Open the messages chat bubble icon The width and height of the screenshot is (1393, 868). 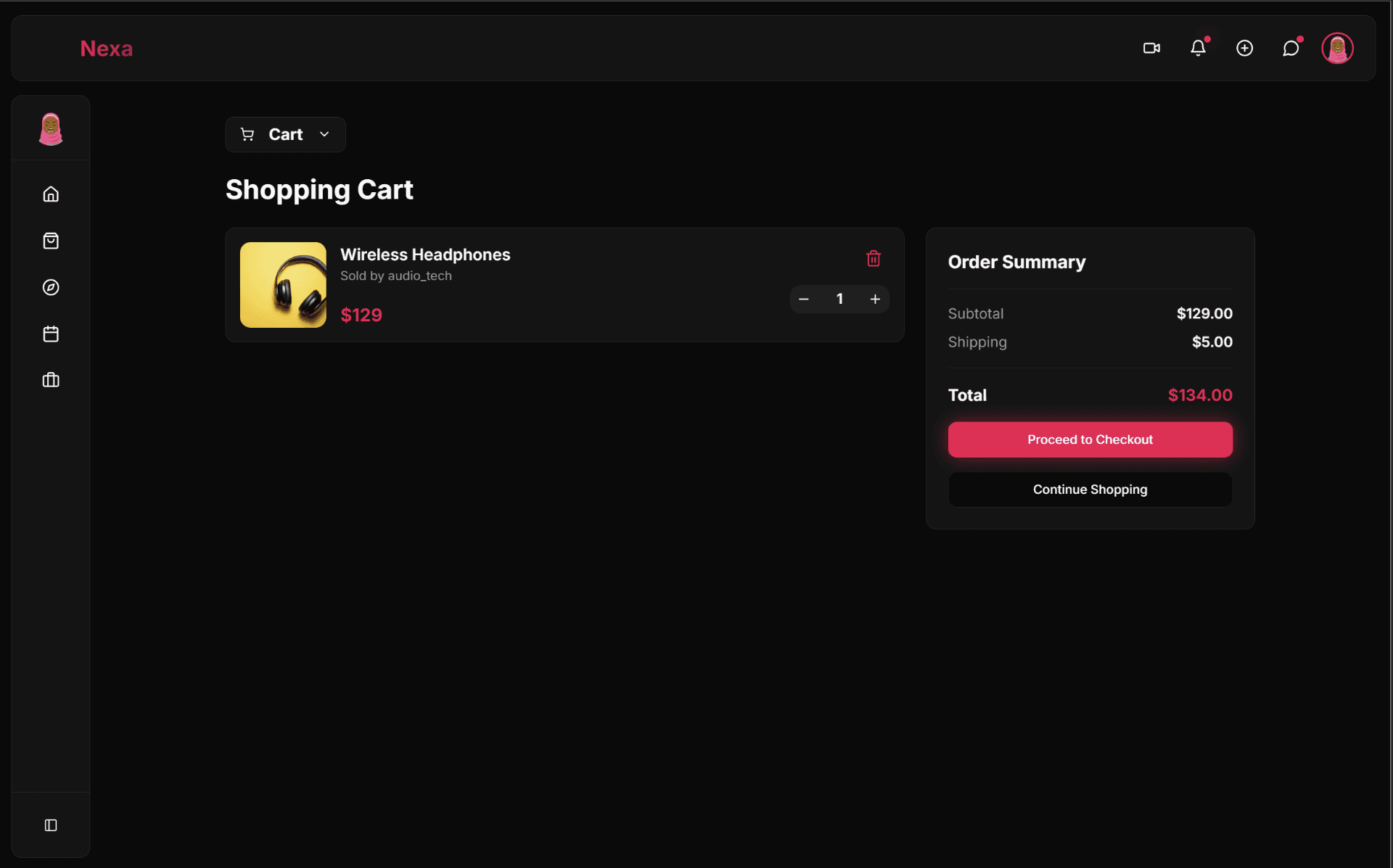coord(1291,48)
